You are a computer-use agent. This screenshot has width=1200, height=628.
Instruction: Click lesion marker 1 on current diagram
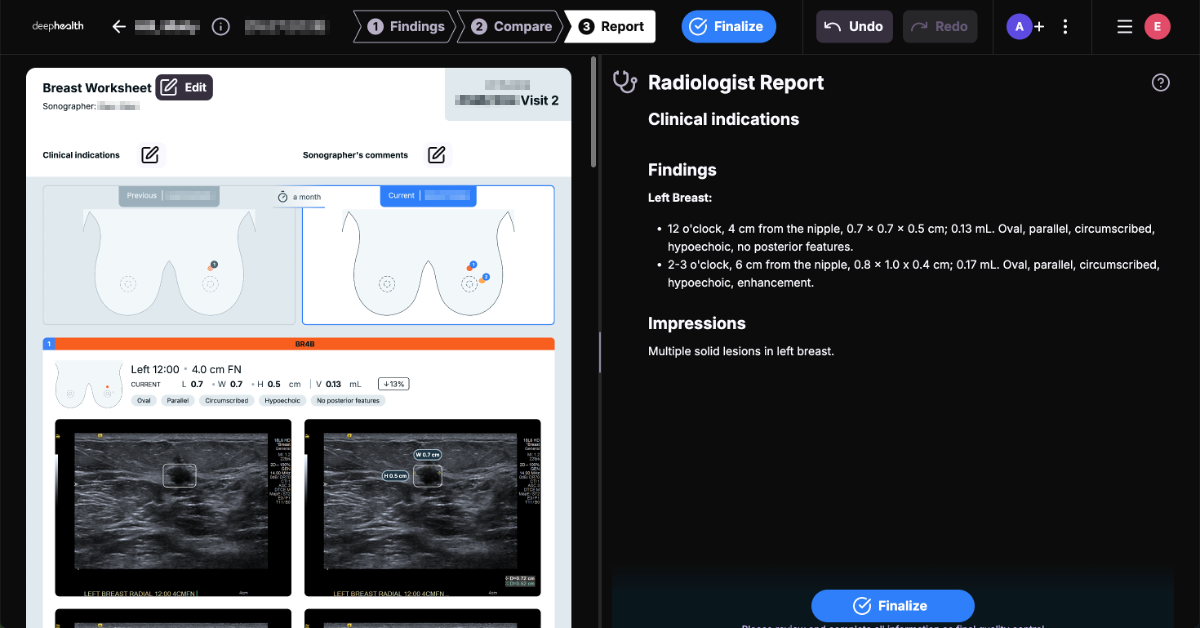pyautogui.click(x=472, y=264)
